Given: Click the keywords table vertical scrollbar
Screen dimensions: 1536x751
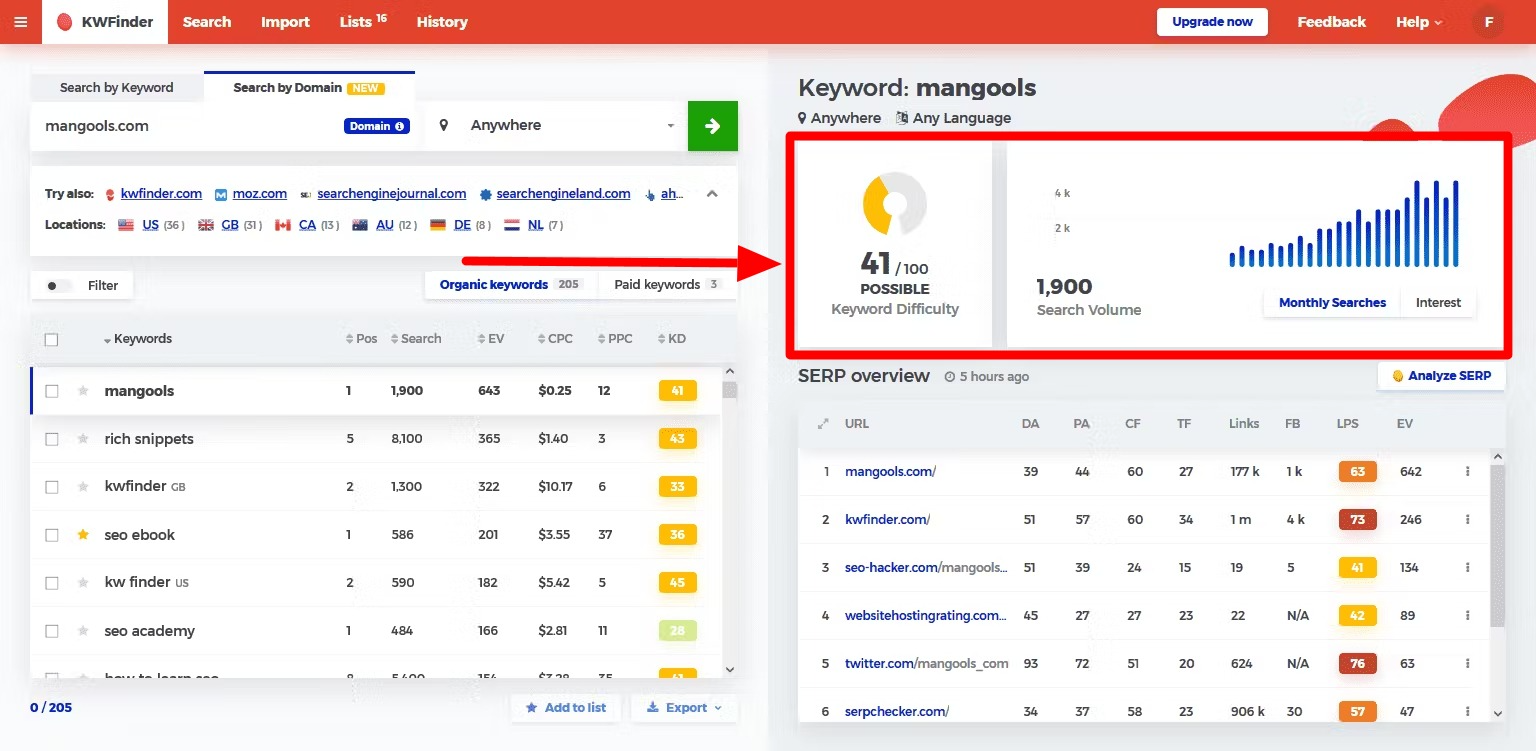Looking at the screenshot, I should click(730, 391).
